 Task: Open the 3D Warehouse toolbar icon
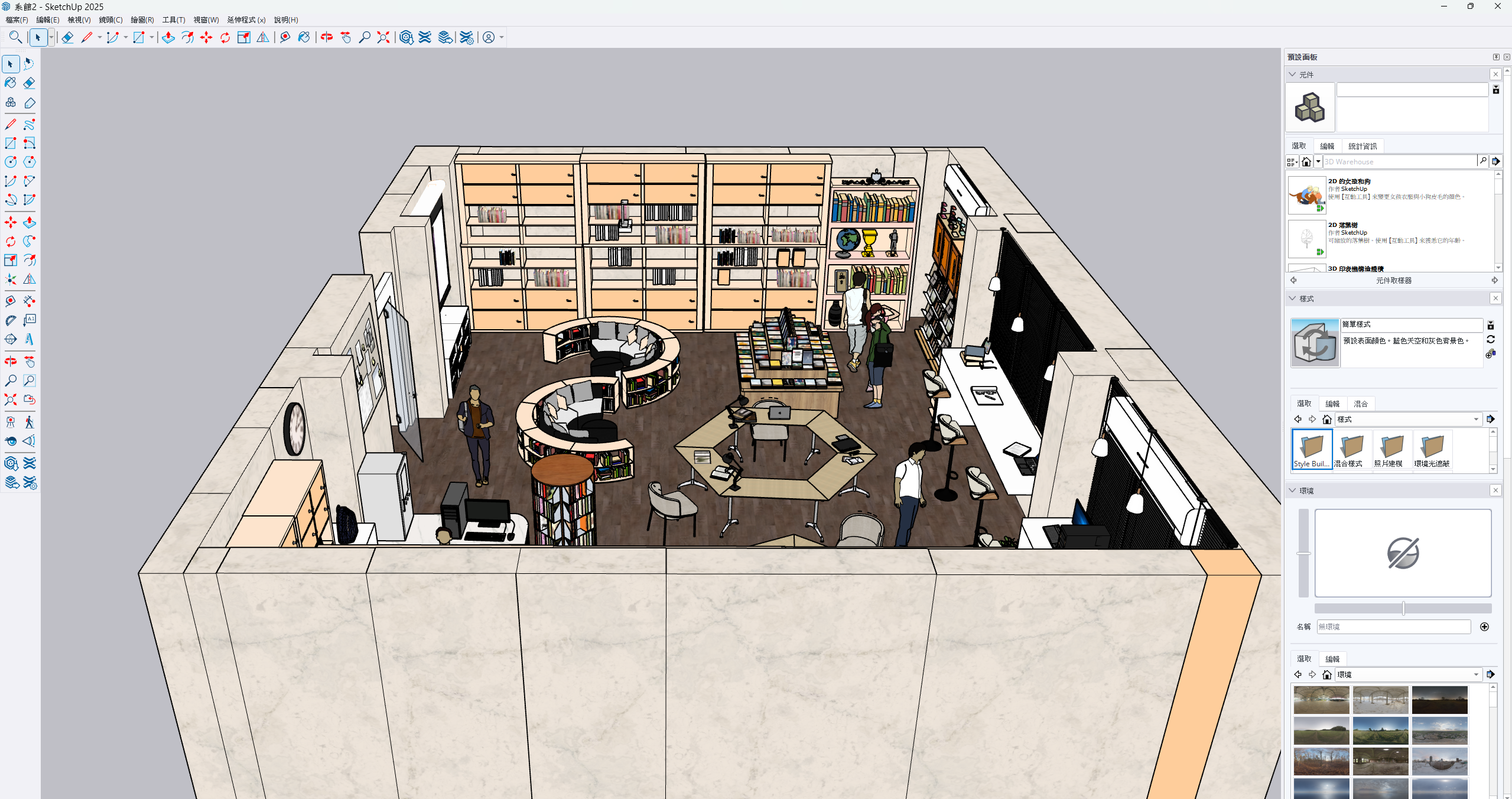point(406,38)
